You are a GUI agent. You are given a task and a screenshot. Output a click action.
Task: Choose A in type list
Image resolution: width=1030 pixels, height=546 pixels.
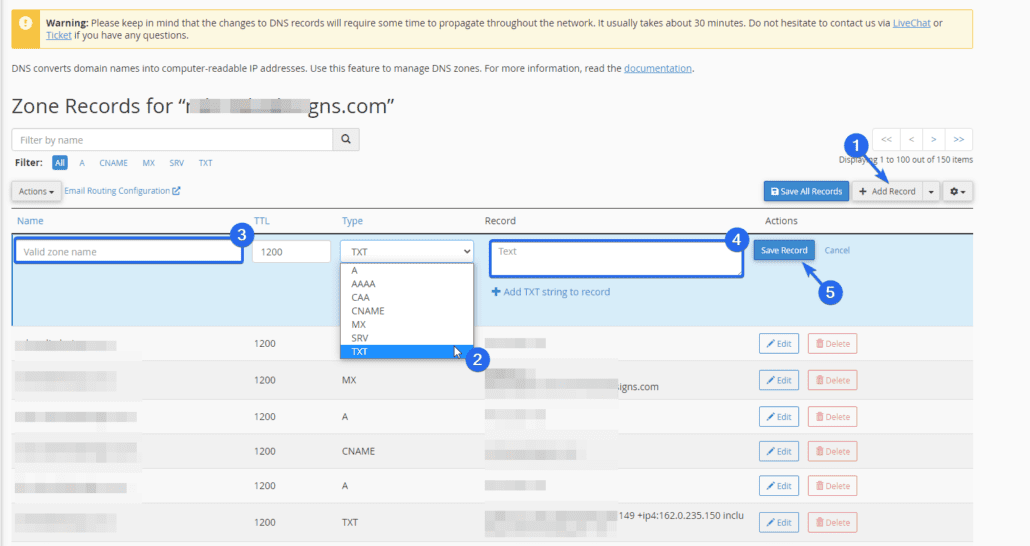pyautogui.click(x=407, y=270)
